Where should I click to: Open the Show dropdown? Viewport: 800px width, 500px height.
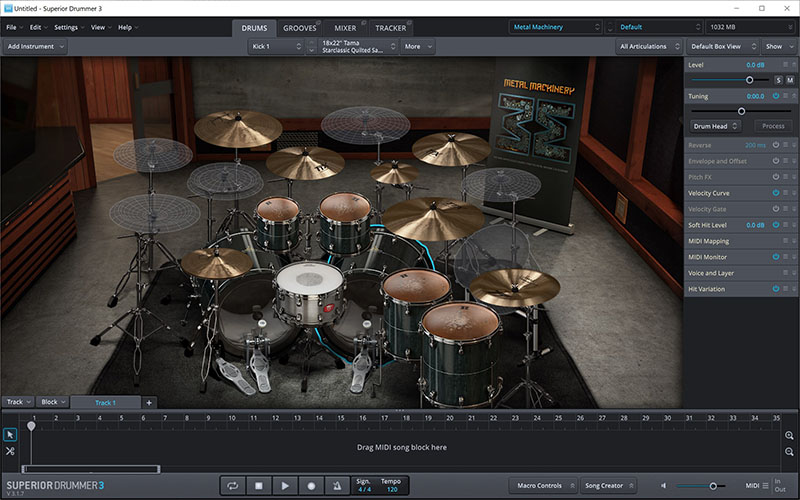(779, 46)
